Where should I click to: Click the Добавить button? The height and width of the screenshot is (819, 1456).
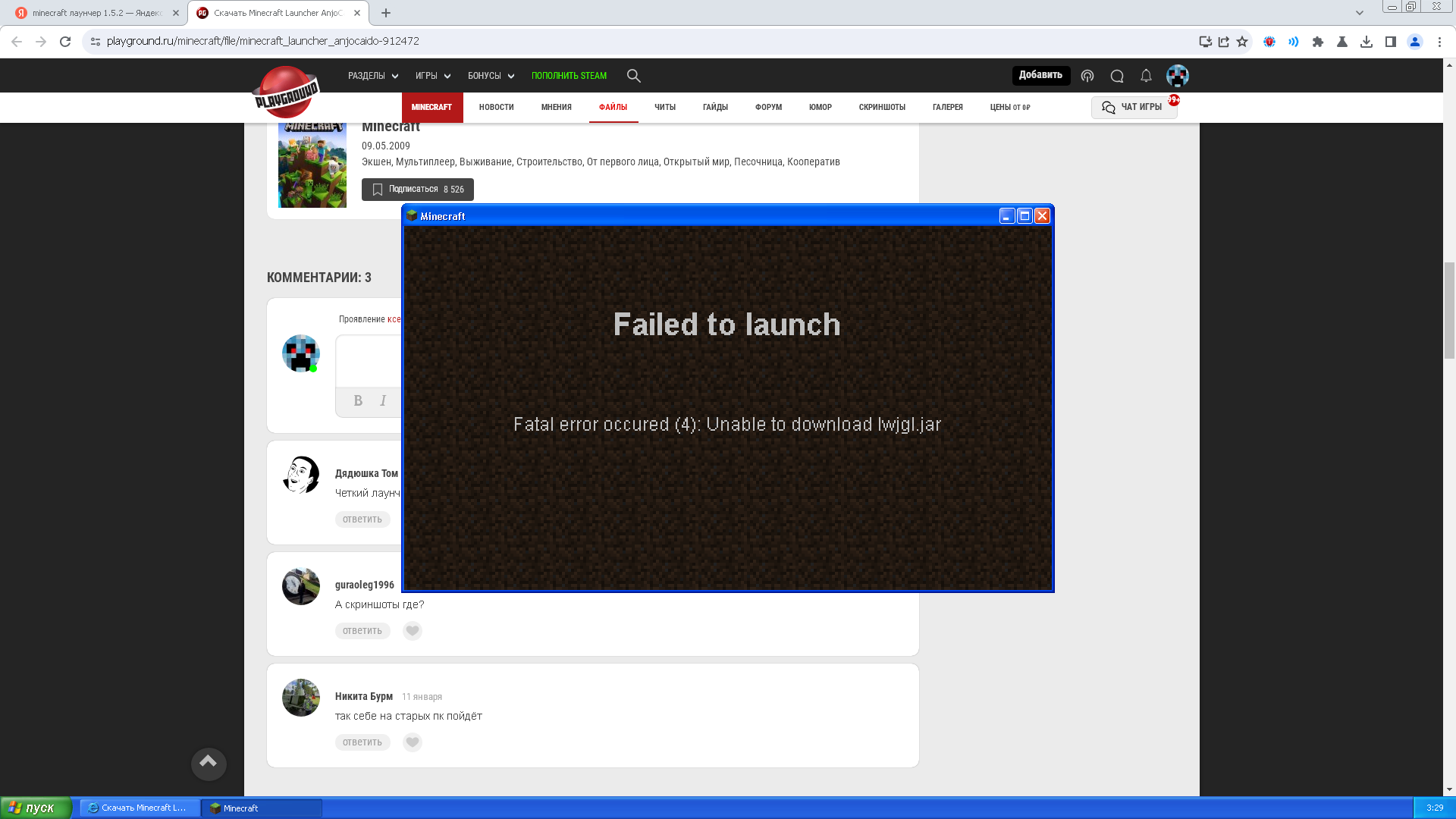tap(1040, 75)
